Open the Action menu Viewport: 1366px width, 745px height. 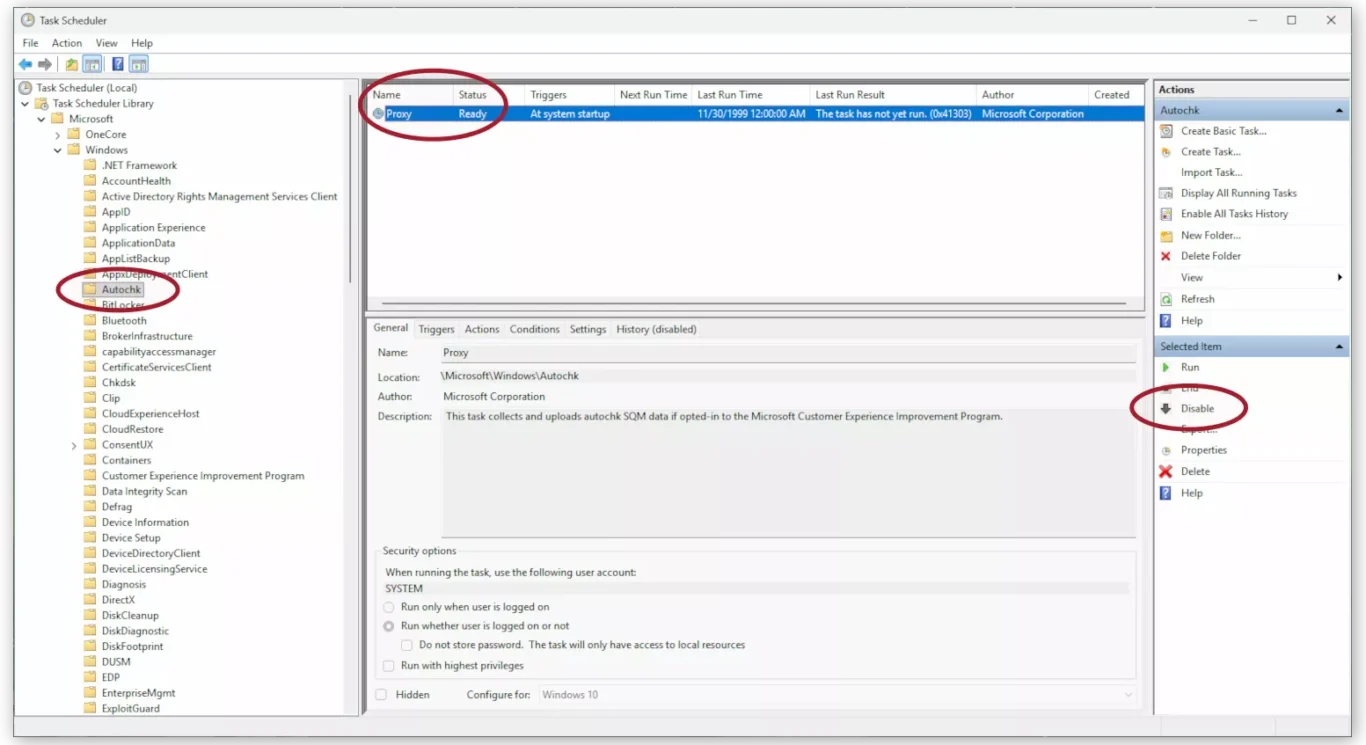pyautogui.click(x=67, y=43)
